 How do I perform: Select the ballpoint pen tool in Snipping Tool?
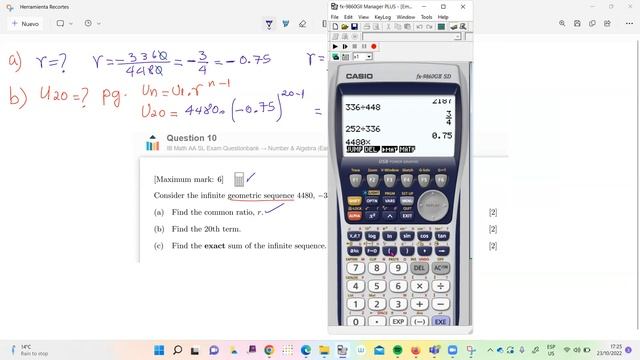pos(269,24)
